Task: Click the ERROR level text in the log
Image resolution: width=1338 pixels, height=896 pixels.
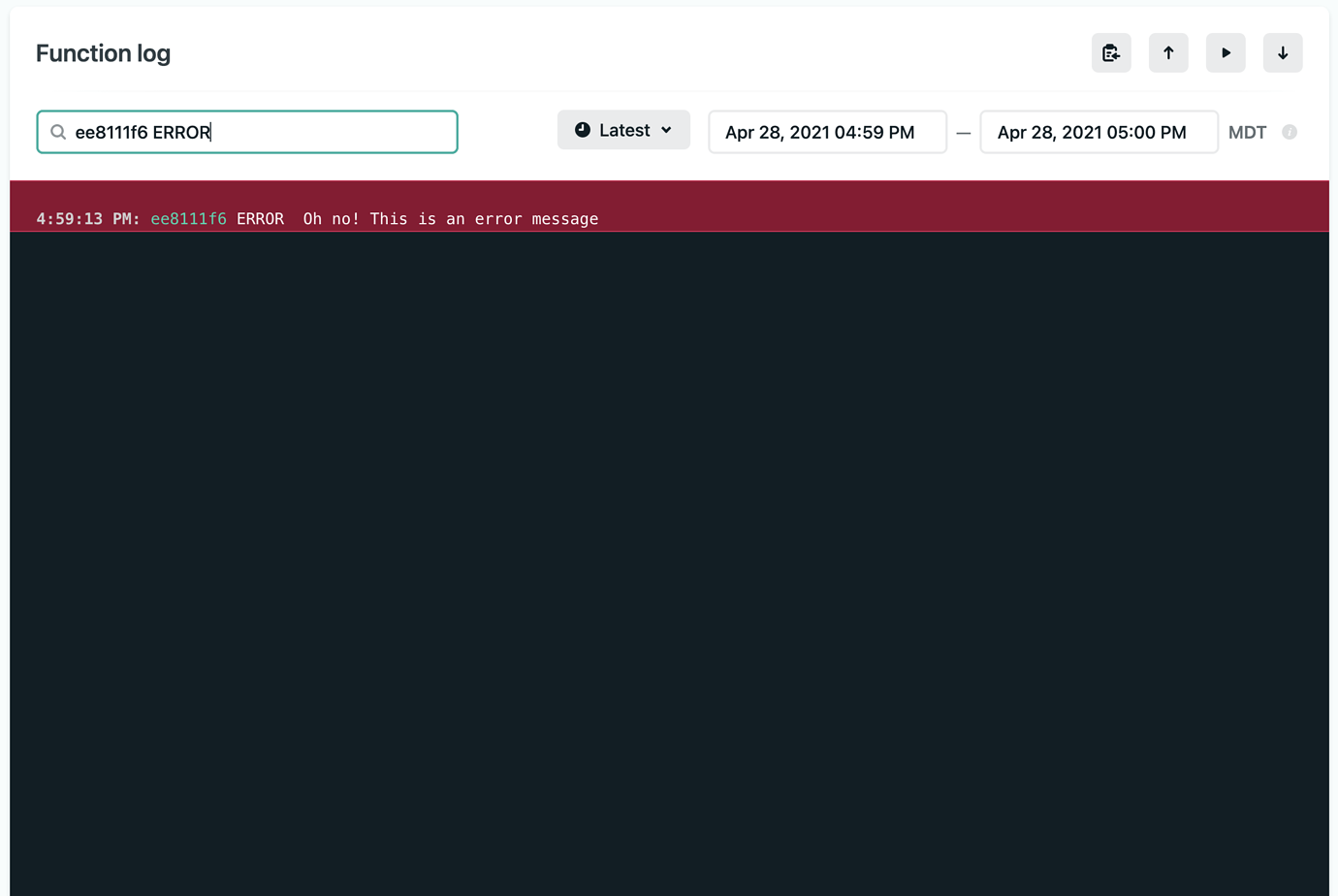Action: pyautogui.click(x=260, y=219)
